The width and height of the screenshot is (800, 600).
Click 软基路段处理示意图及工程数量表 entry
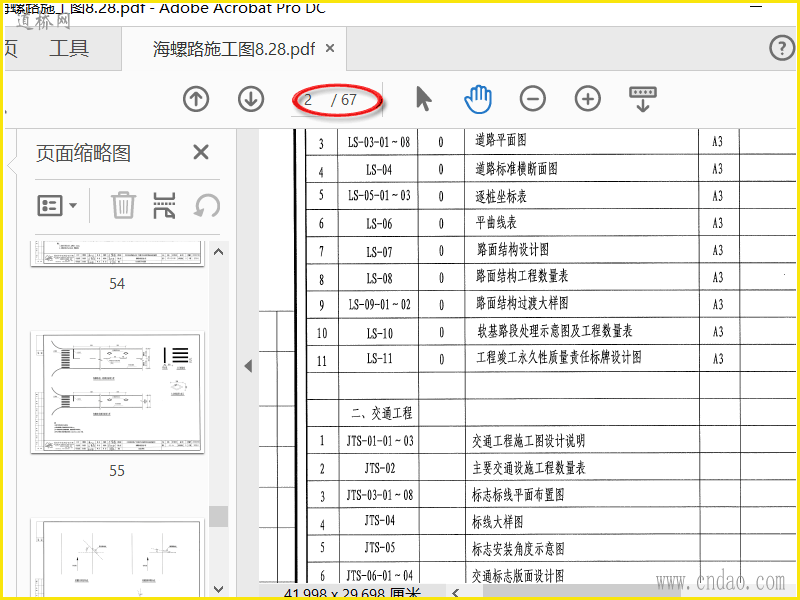pyautogui.click(x=555, y=331)
